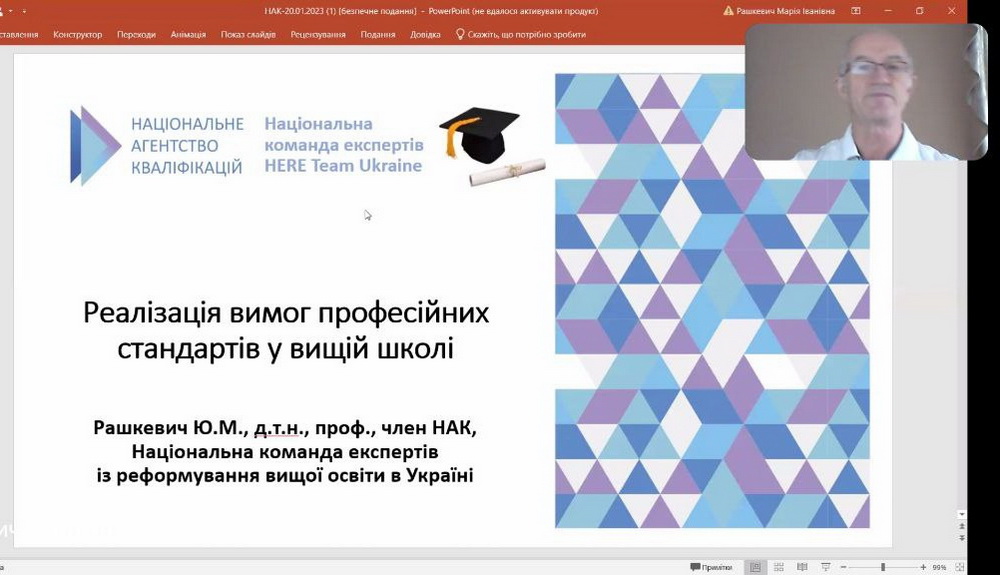Click the Tell me search box

click(520, 34)
